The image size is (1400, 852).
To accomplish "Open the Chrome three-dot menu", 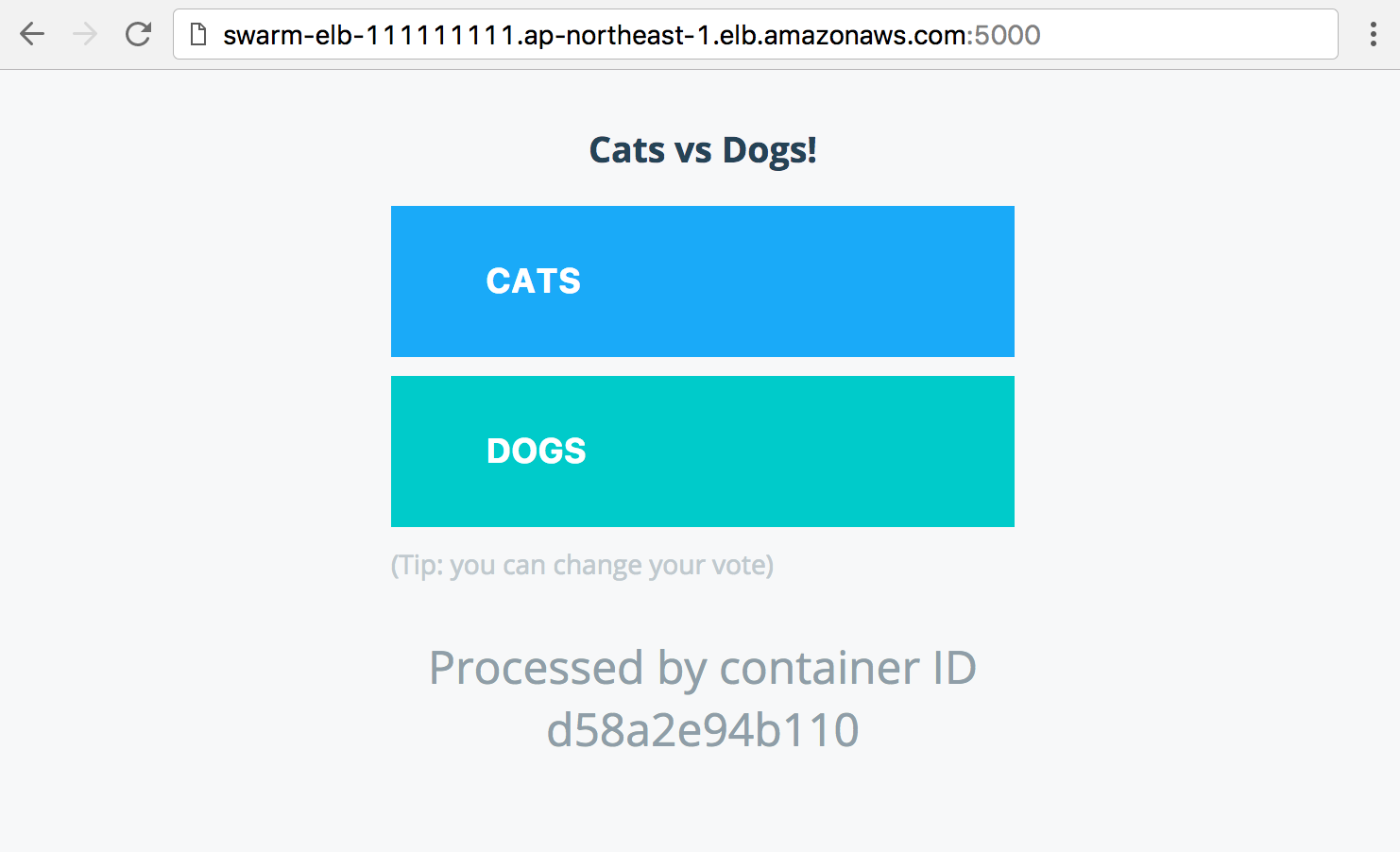I will click(1373, 35).
